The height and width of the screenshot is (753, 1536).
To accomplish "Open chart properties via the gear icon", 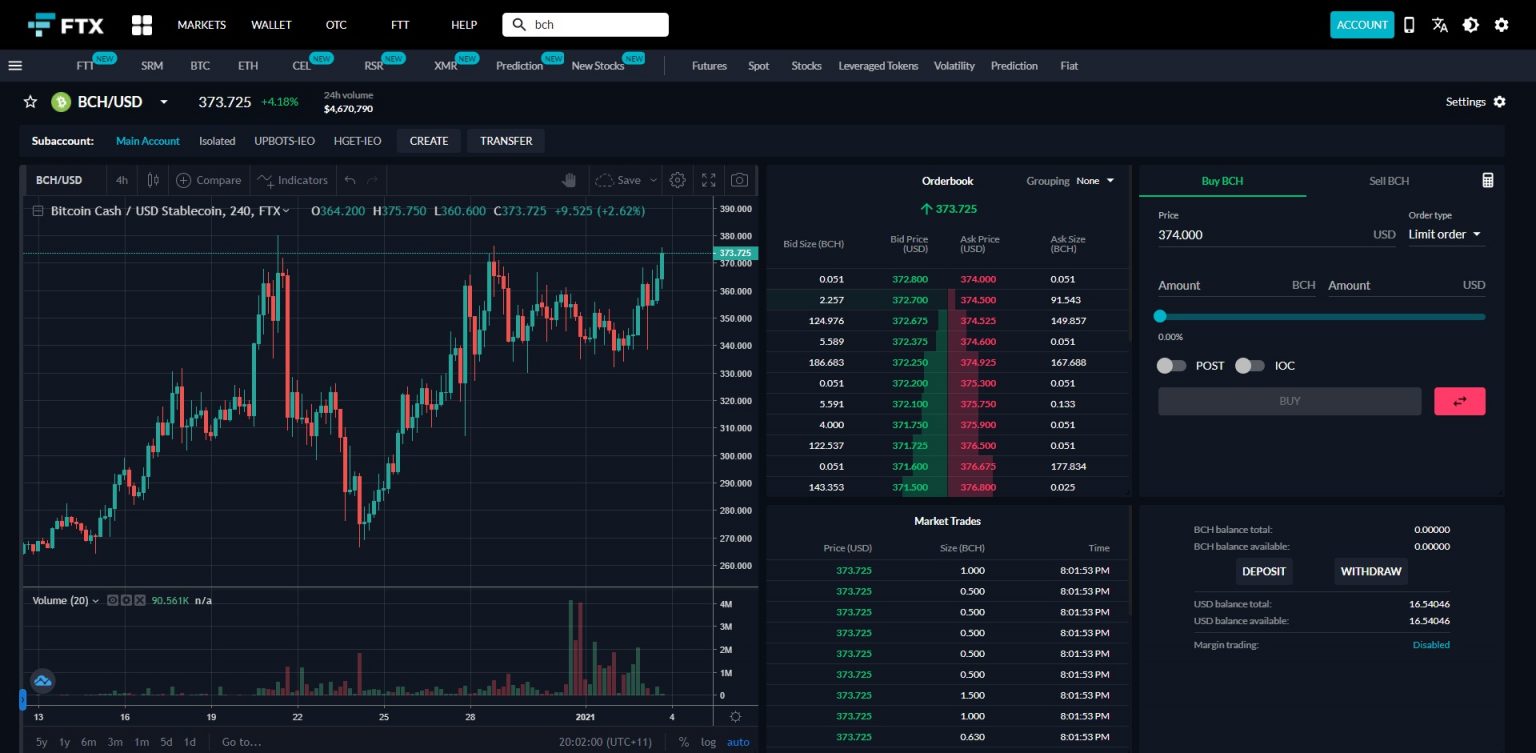I will (677, 180).
